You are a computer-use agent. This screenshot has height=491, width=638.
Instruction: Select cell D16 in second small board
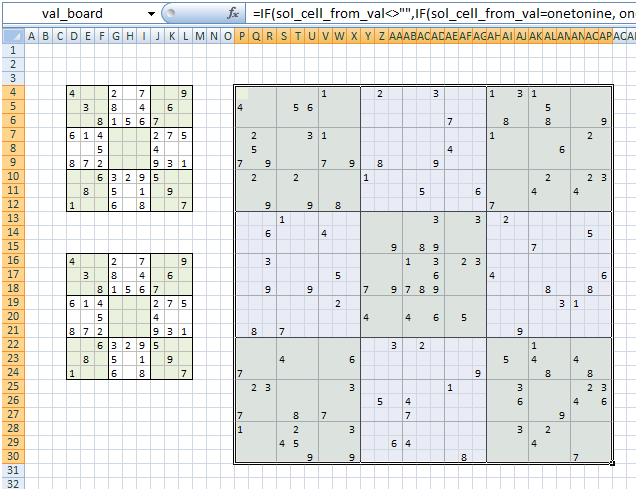tap(74, 261)
